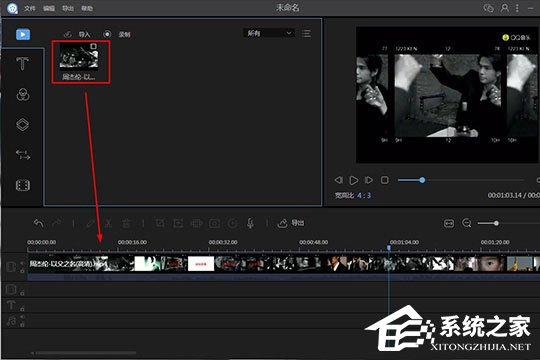Click the pencil Edit tool in timeline toolbar
540x360 pixels.
pyautogui.click(x=90, y=223)
